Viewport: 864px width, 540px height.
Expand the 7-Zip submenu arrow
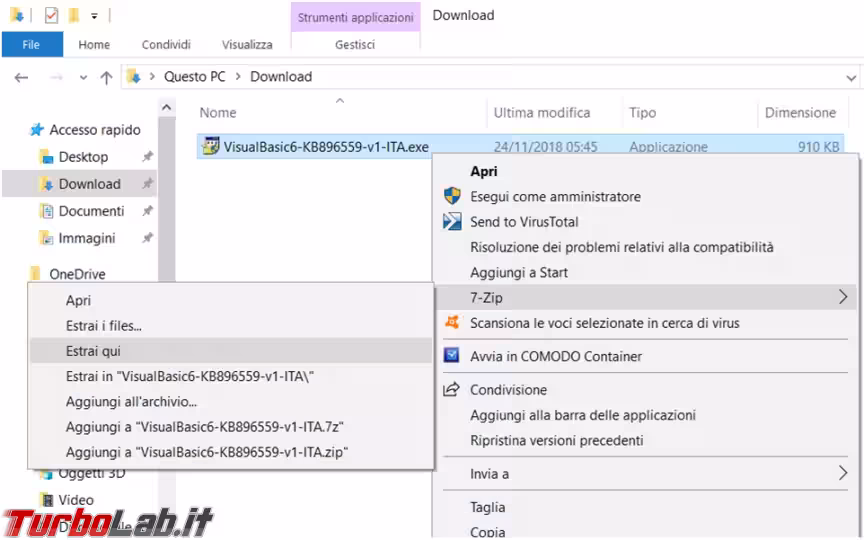coord(843,298)
